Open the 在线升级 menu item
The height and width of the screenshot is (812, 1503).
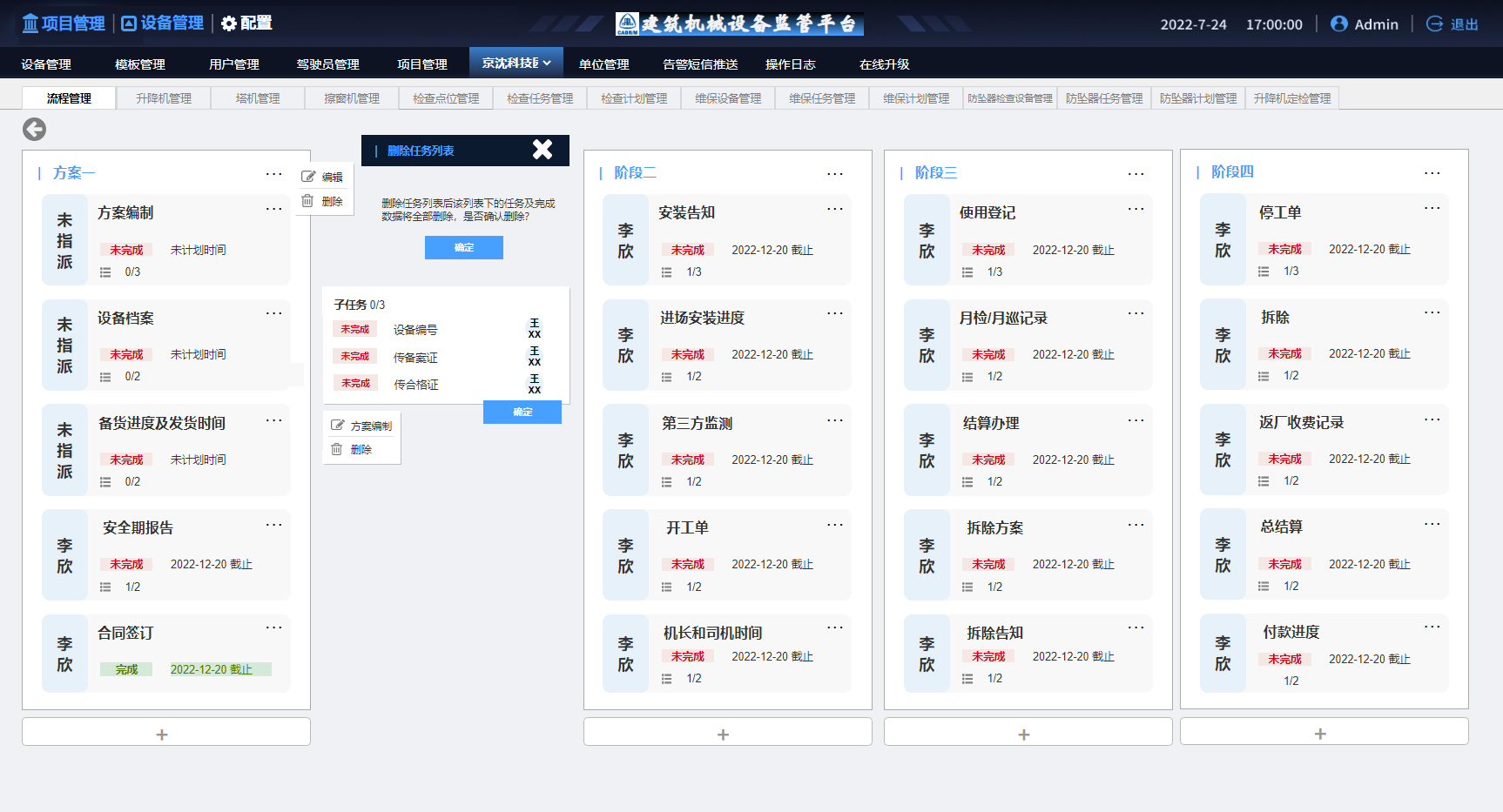coord(885,64)
